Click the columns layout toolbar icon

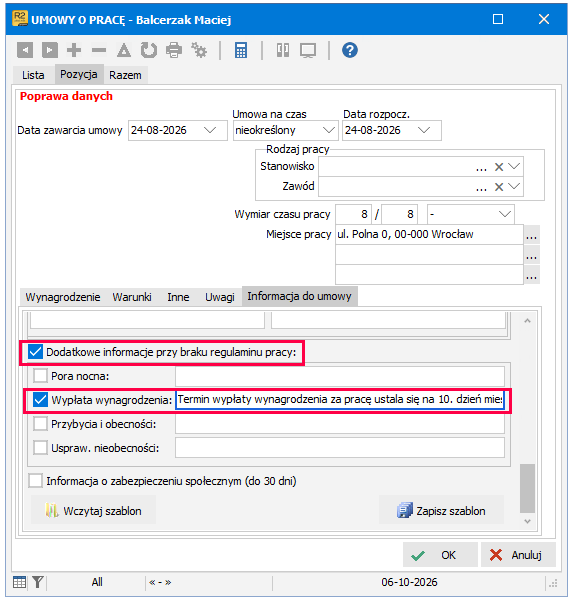click(x=283, y=50)
